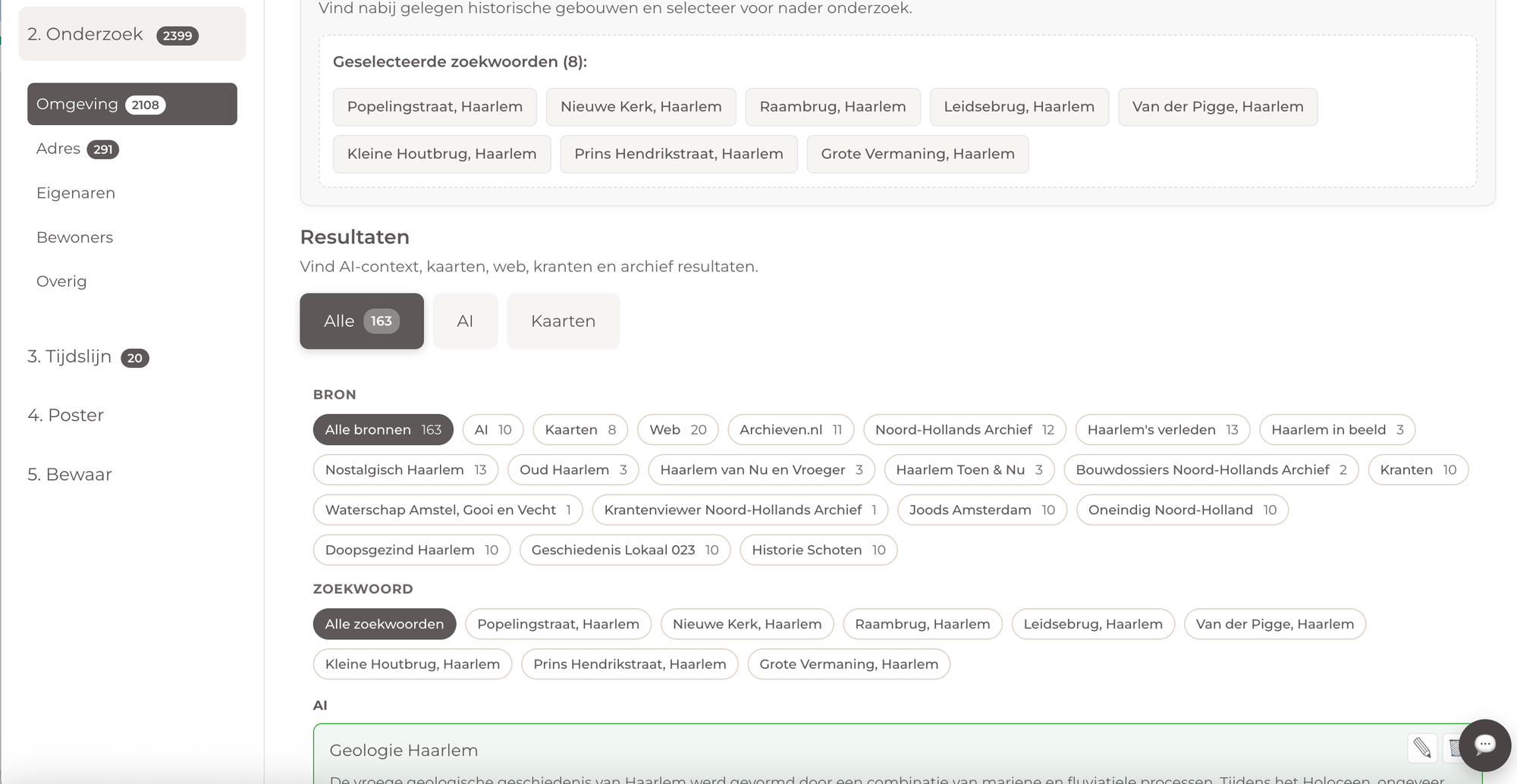The image size is (1517, 784).
Task: Filter sources by Kaarten 8 chip
Action: [579, 430]
